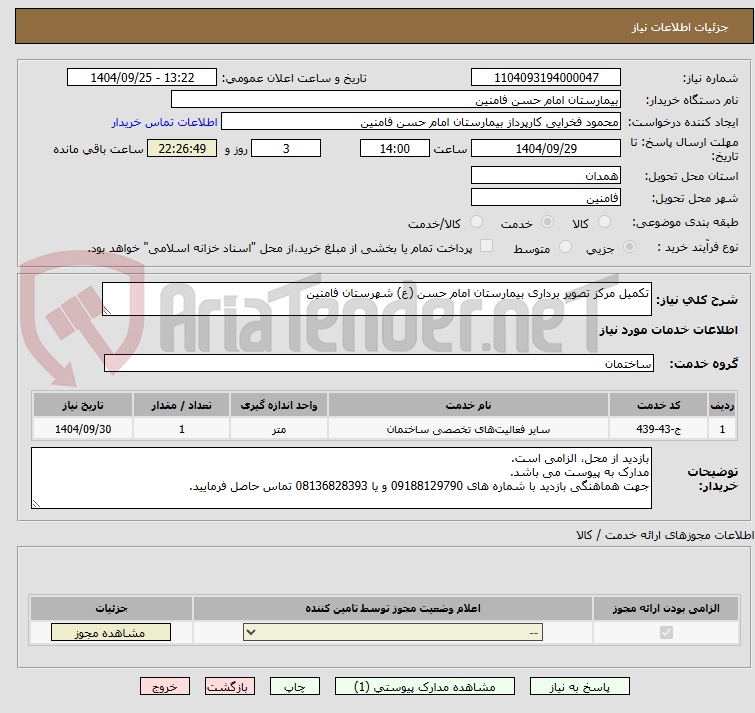
Task: Click the تاریخ نیاز column header
Action: click(83, 405)
